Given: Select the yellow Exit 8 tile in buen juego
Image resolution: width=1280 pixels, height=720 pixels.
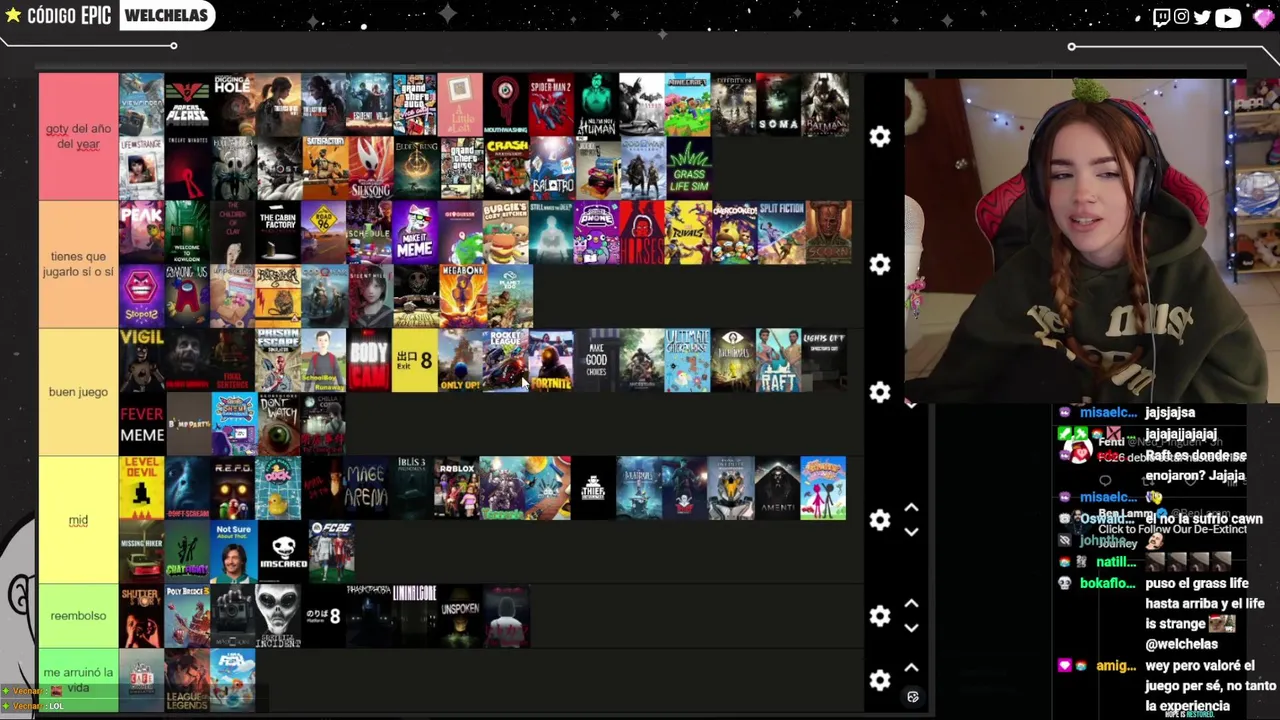Looking at the screenshot, I should [x=414, y=360].
